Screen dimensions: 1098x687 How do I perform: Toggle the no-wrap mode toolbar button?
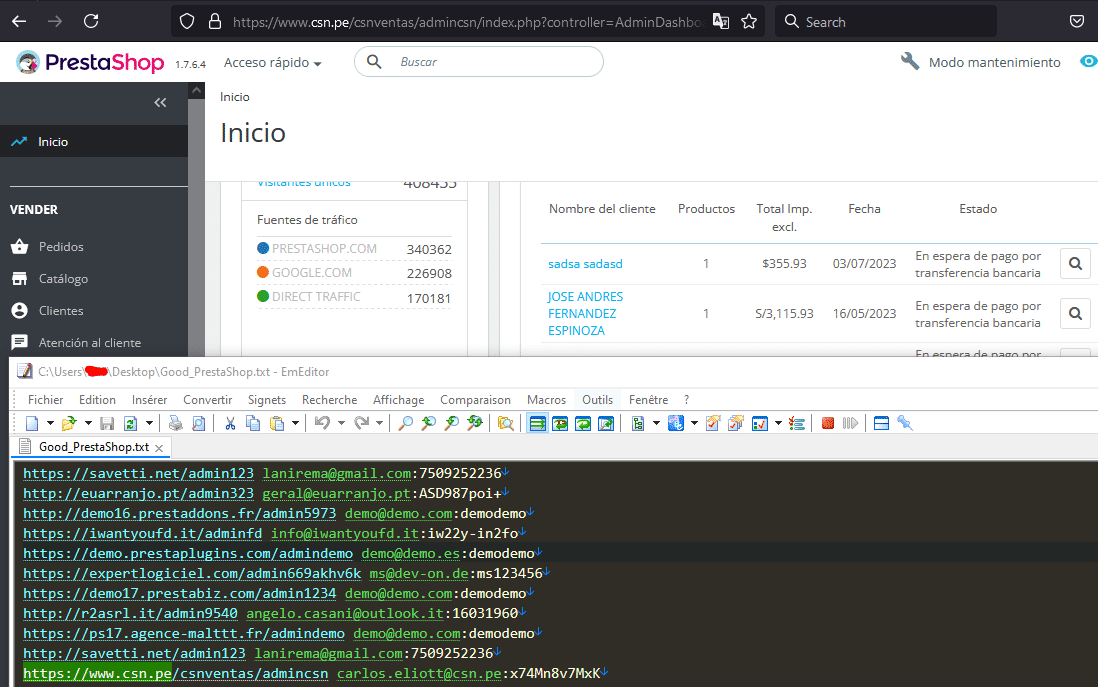click(538, 423)
